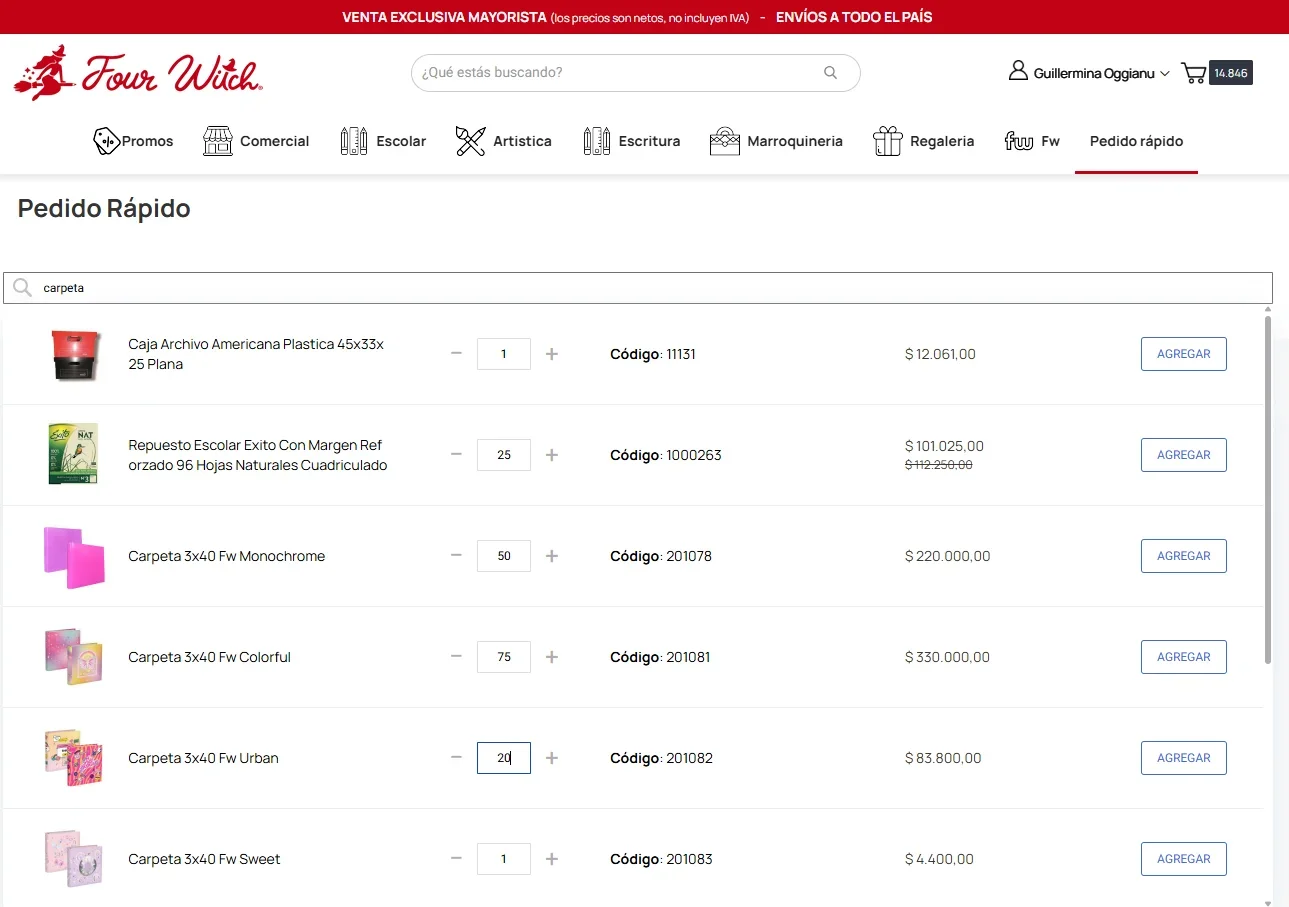
Task: Open Caja Archivo Americana product thumbnail
Action: point(74,354)
